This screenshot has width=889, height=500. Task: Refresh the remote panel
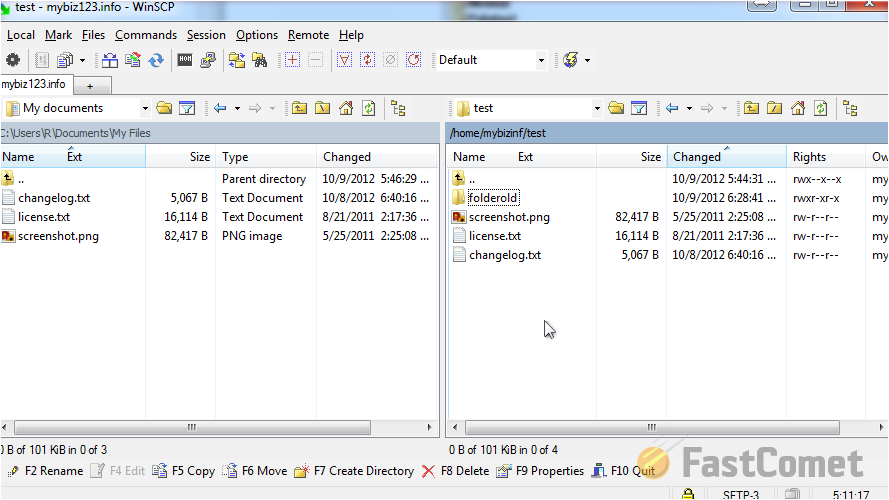coord(821,108)
